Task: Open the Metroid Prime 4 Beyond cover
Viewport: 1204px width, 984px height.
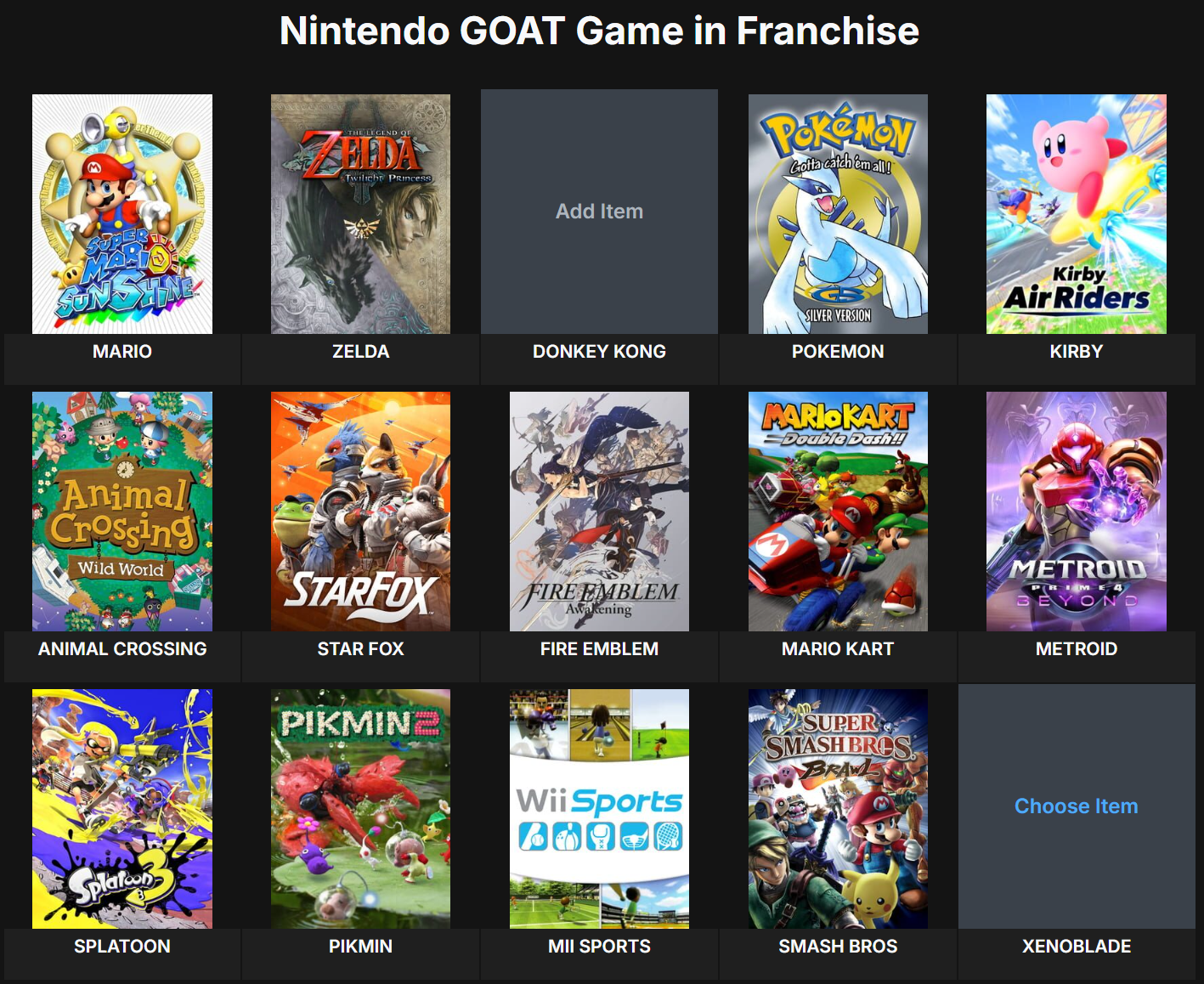Action: pos(1077,512)
